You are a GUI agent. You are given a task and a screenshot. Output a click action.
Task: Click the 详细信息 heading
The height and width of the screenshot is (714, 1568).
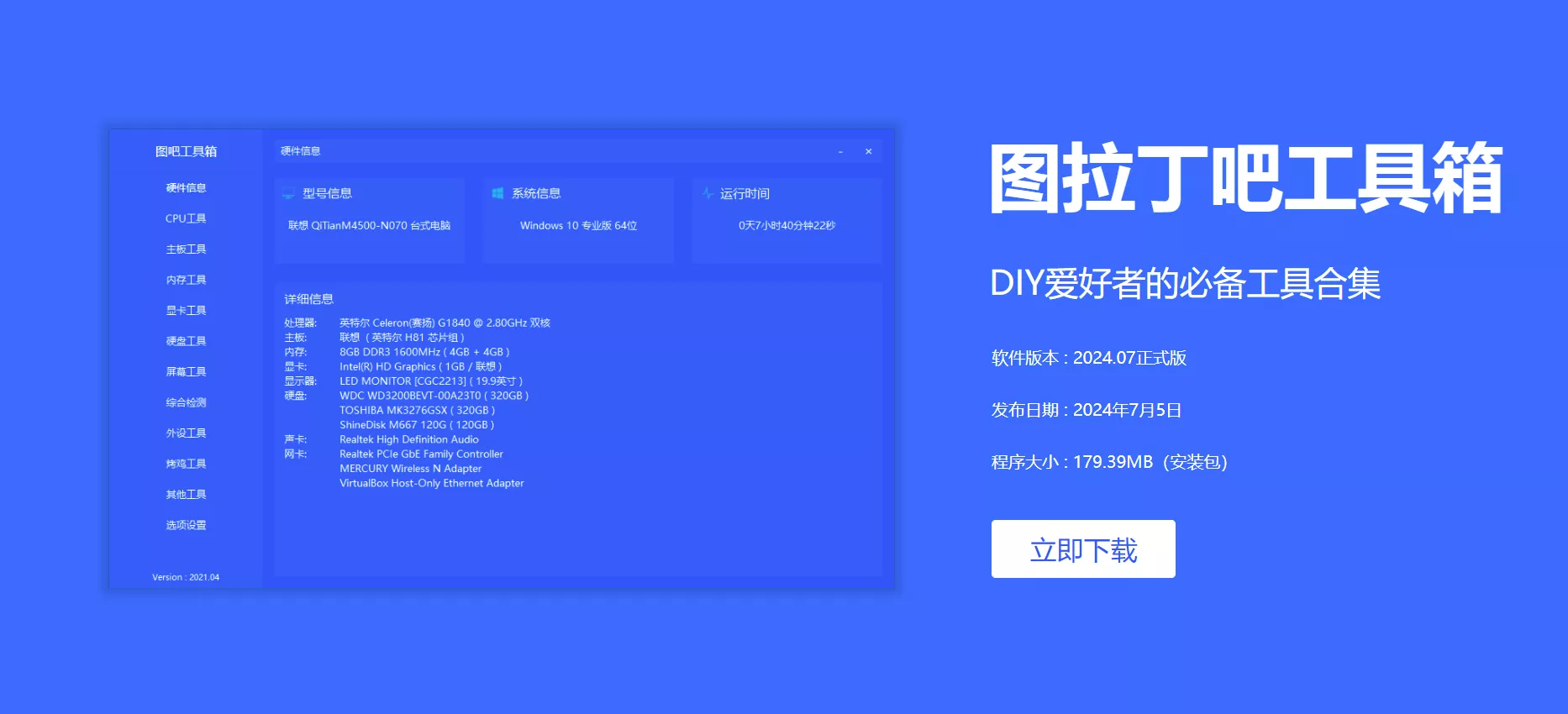[308, 299]
